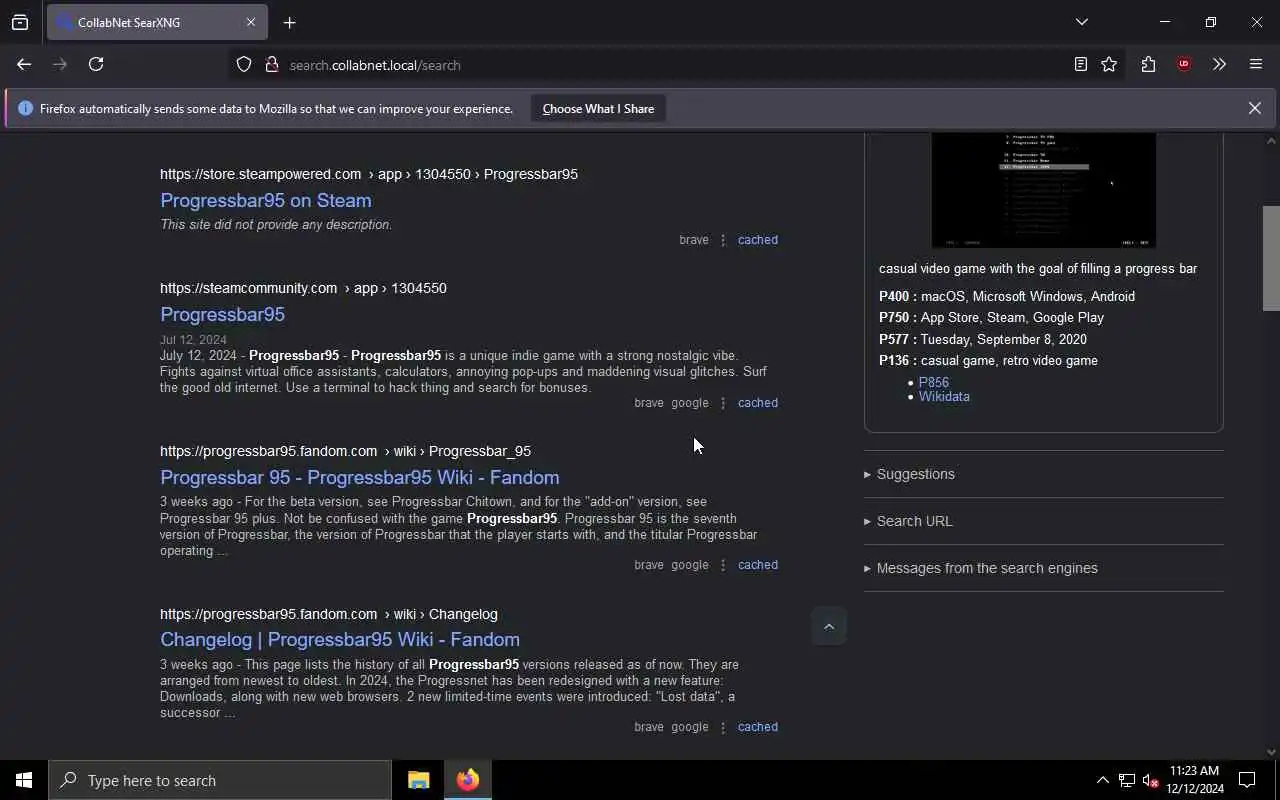Open File Explorer from taskbar

coord(418,780)
